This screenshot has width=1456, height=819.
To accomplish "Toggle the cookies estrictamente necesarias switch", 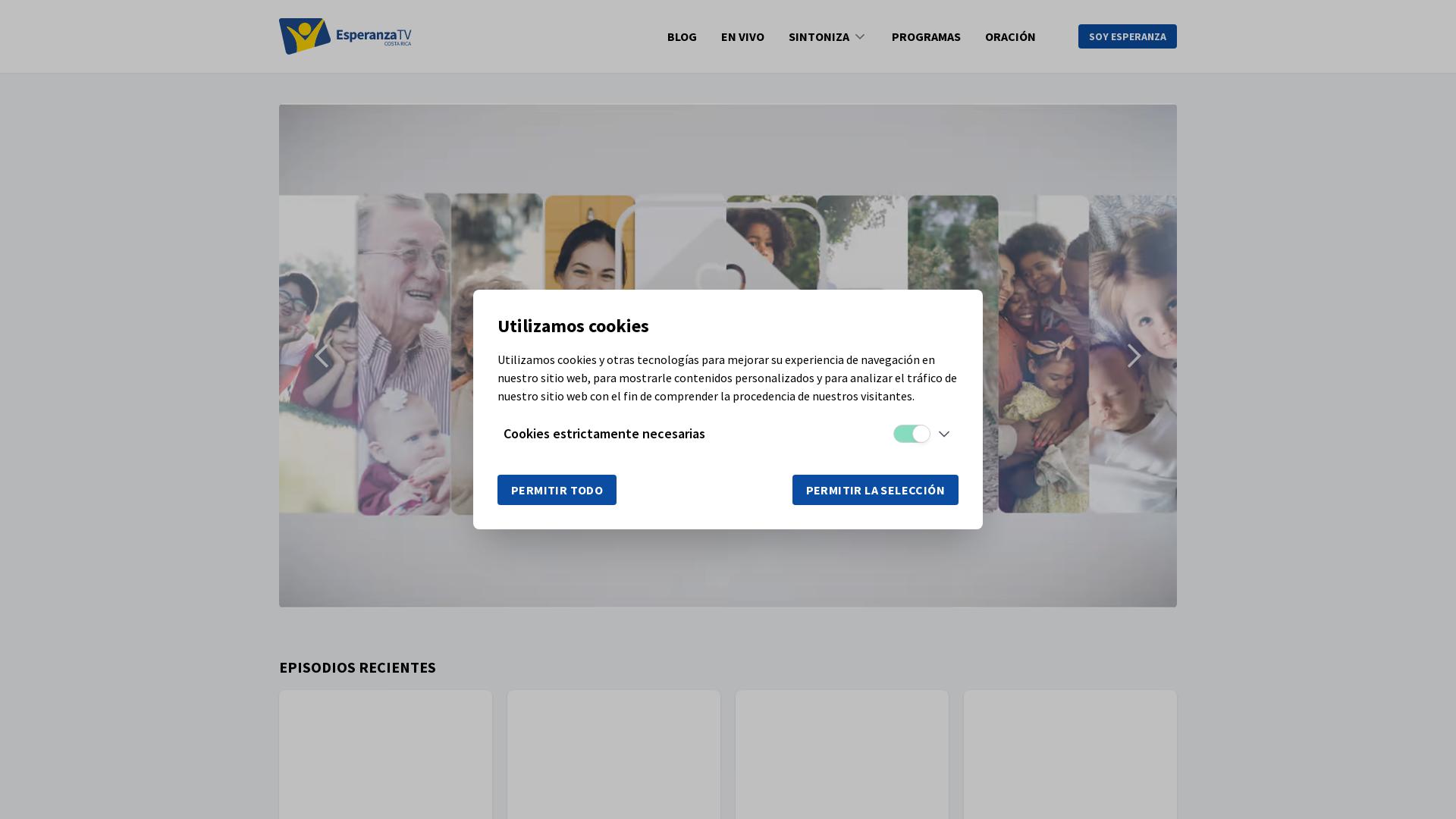I will (912, 434).
